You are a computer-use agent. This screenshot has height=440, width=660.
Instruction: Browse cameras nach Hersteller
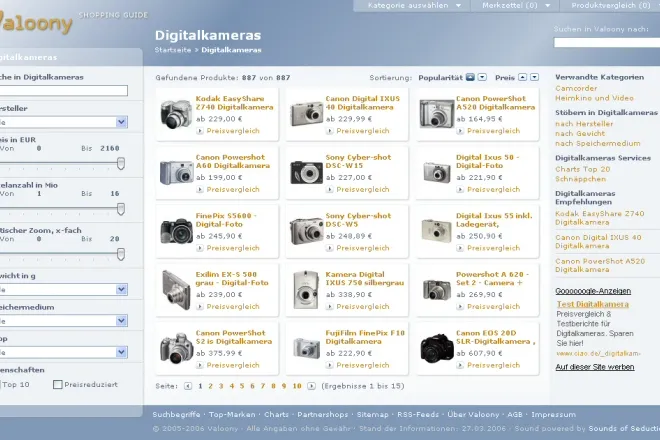click(x=584, y=124)
